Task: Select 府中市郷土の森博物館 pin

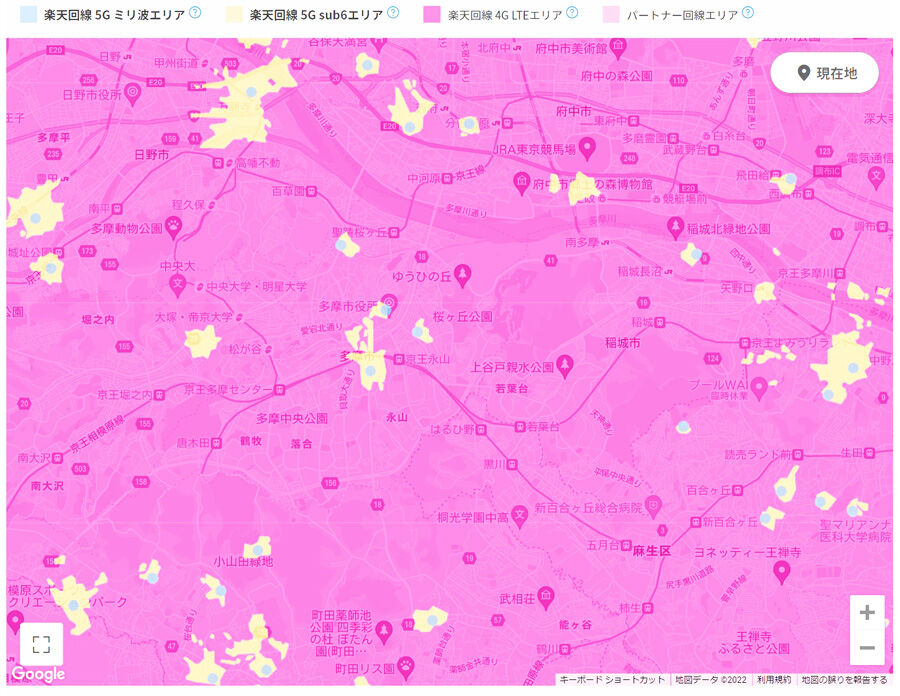Action: [x=521, y=183]
